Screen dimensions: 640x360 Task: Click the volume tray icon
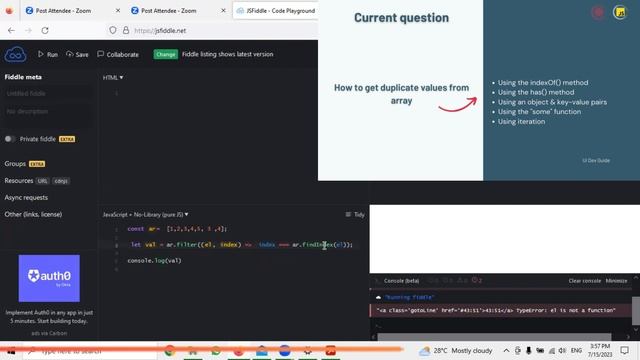(x=562, y=351)
